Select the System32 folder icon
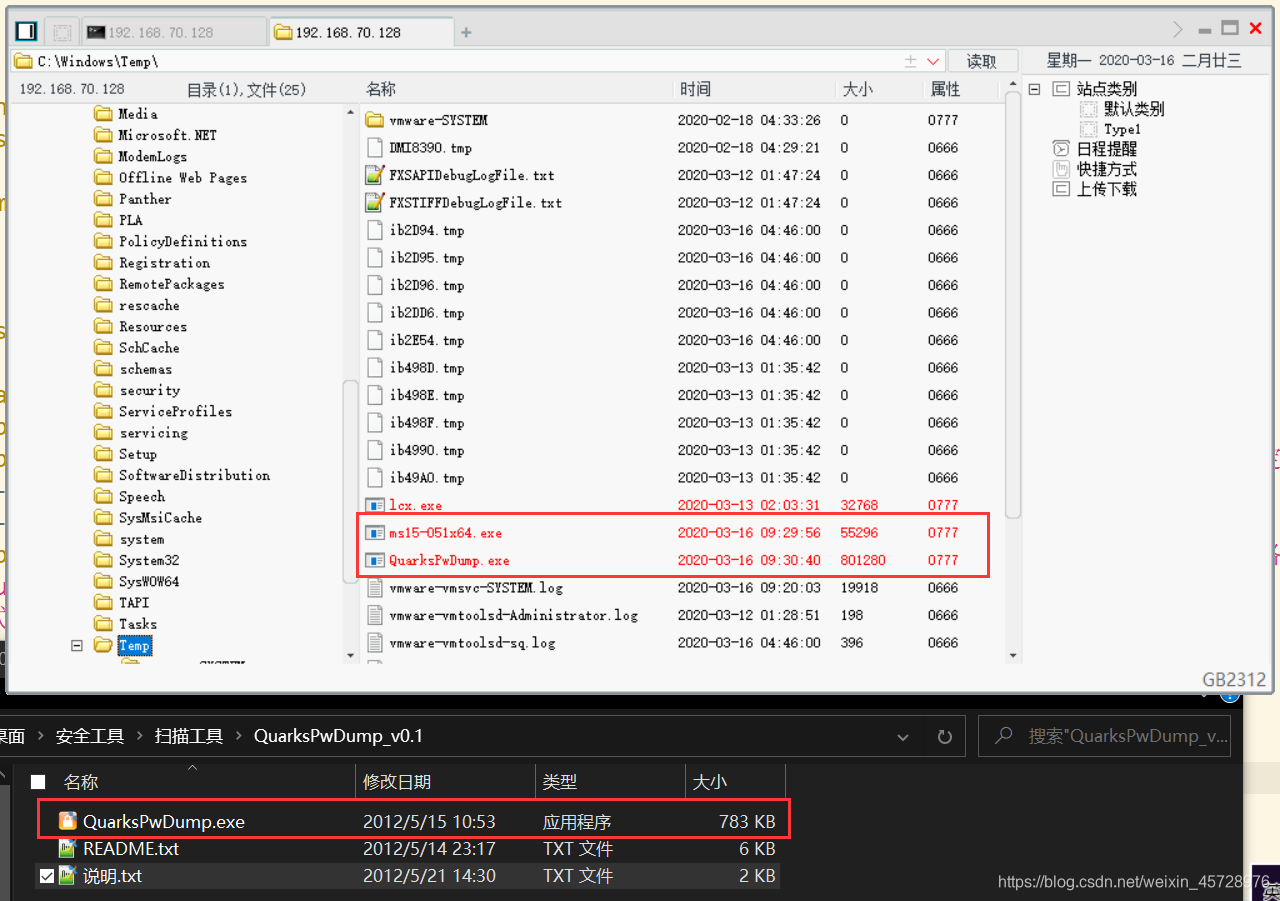 (x=103, y=560)
